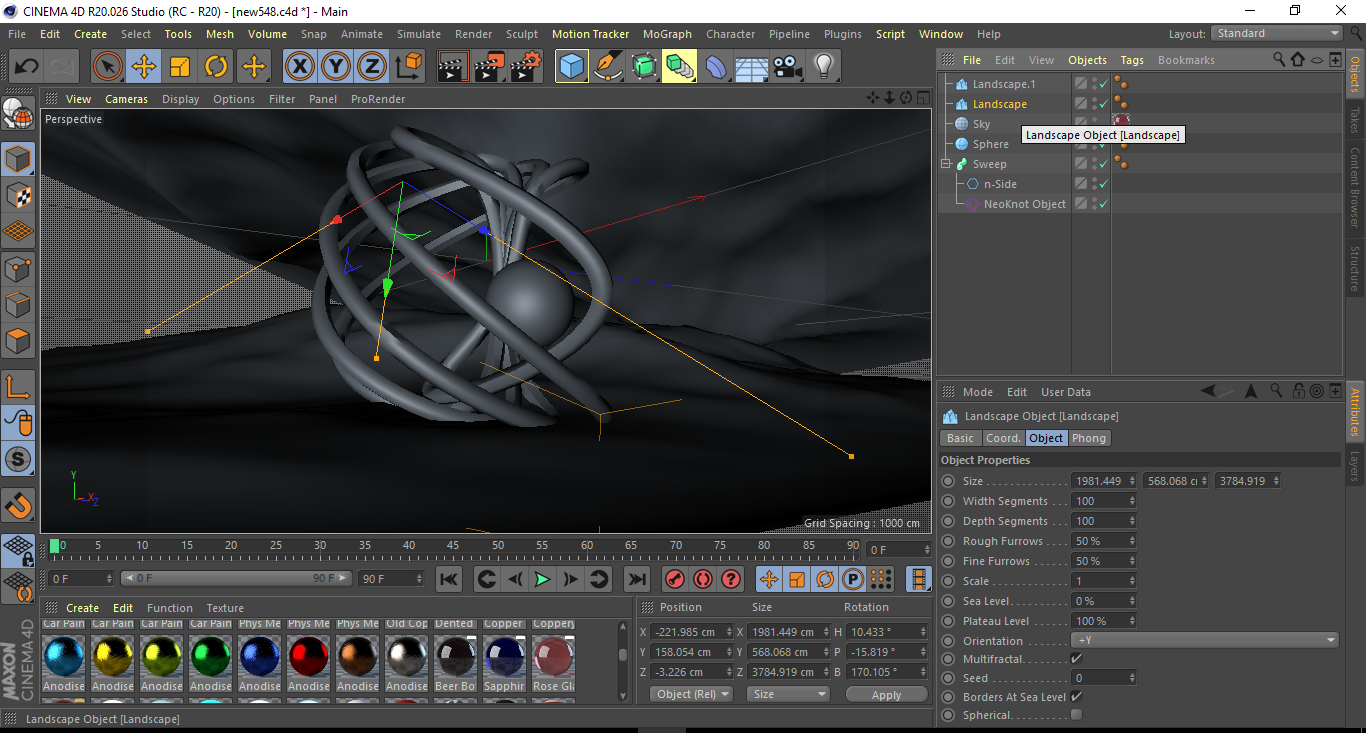This screenshot has width=1366, height=733.
Task: Select the Live Selection tool
Action: click(x=108, y=67)
